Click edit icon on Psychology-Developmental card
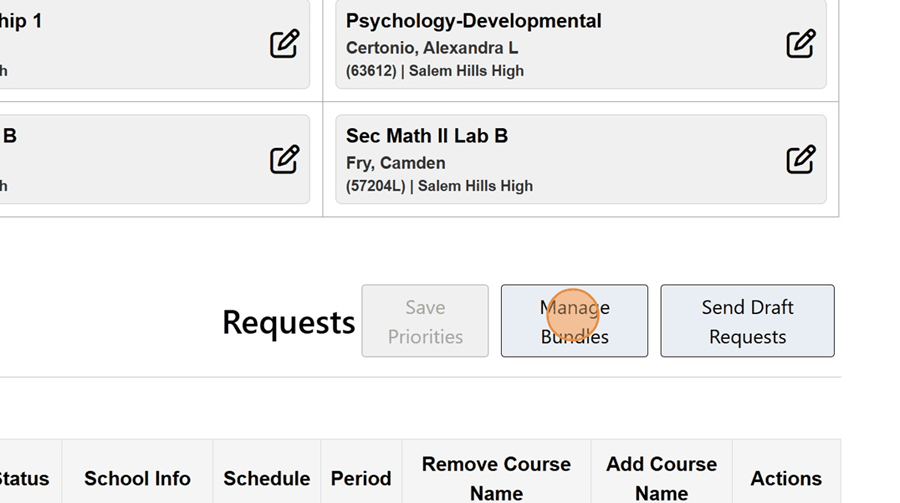The height and width of the screenshot is (503, 900). click(800, 44)
